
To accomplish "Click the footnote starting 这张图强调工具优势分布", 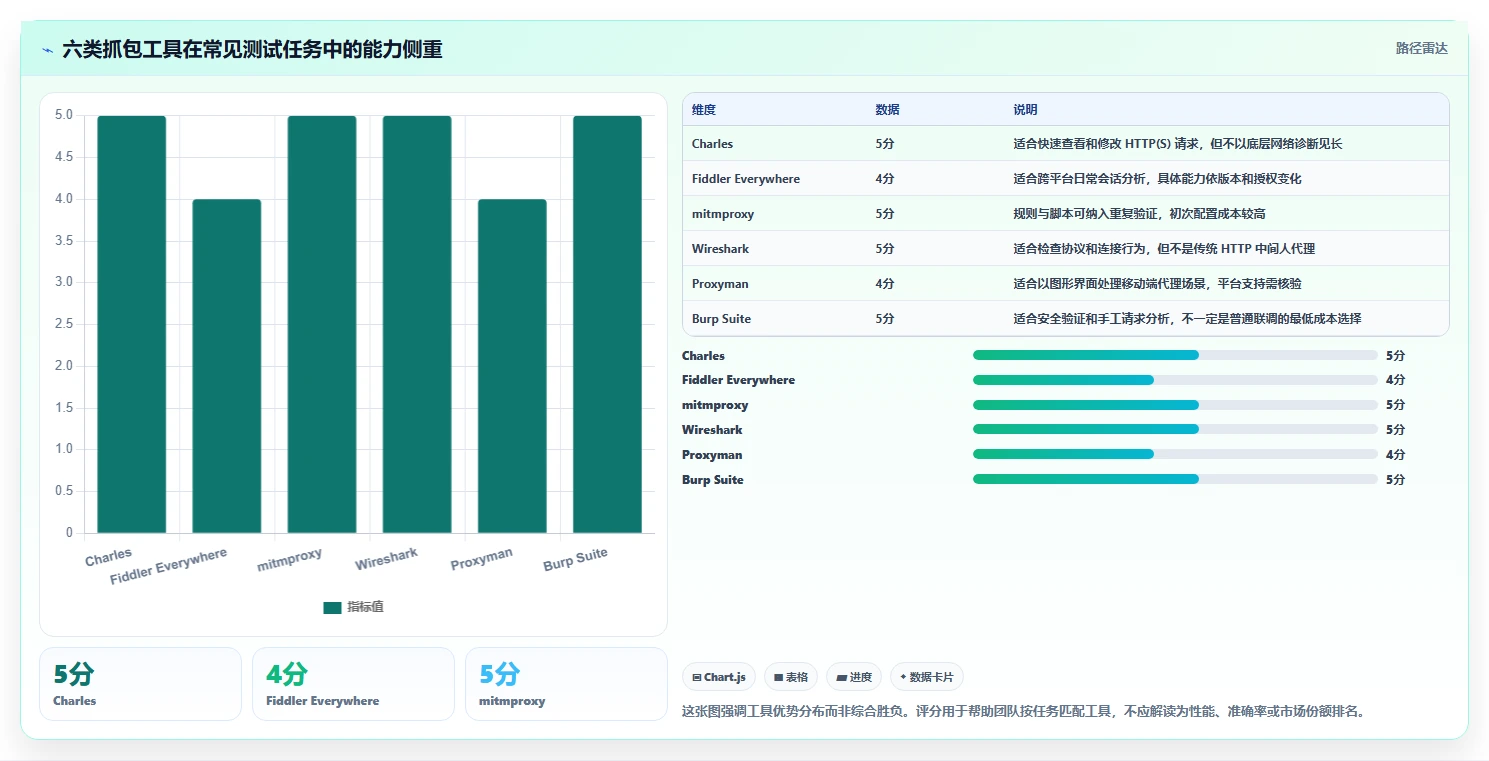I will (x=1023, y=712).
